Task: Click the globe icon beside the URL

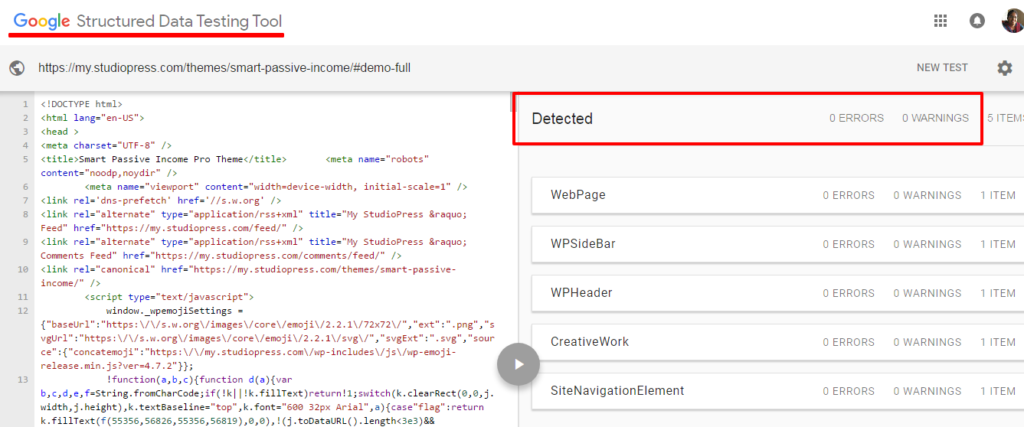Action: (x=18, y=68)
